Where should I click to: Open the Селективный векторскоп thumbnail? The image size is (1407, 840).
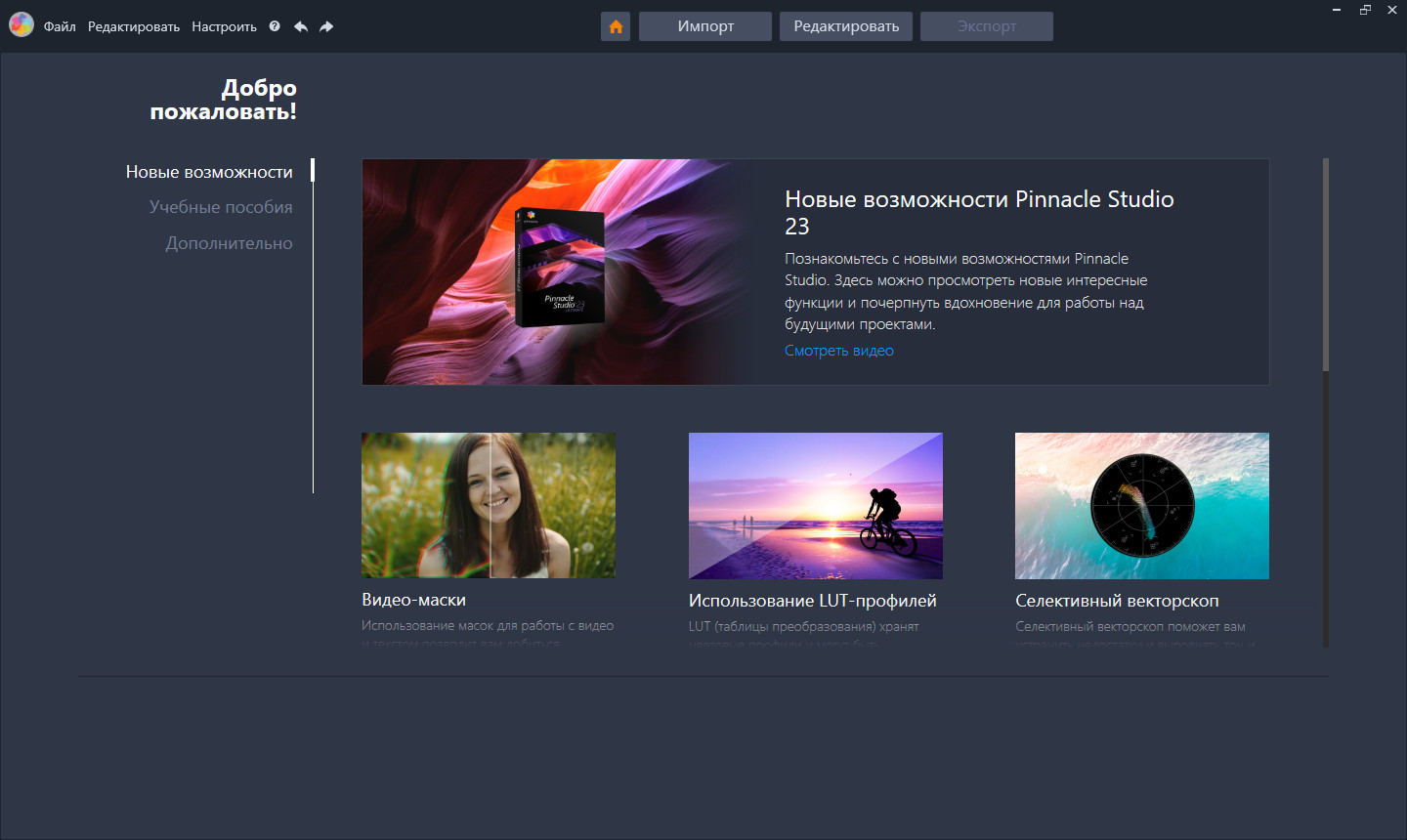point(1142,506)
